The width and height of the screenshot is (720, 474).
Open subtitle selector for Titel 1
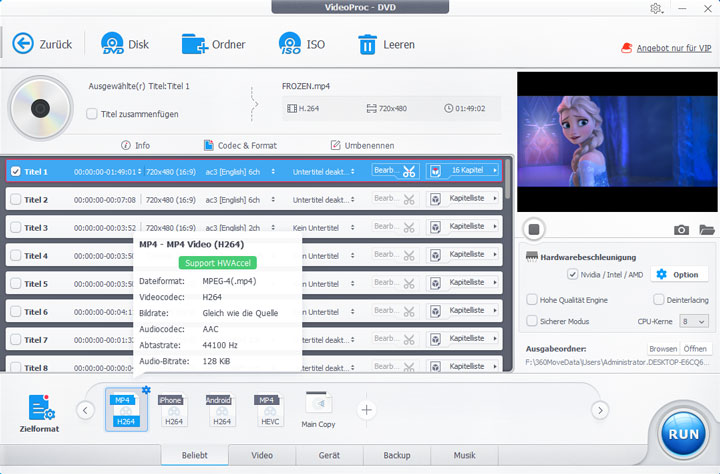[353, 171]
